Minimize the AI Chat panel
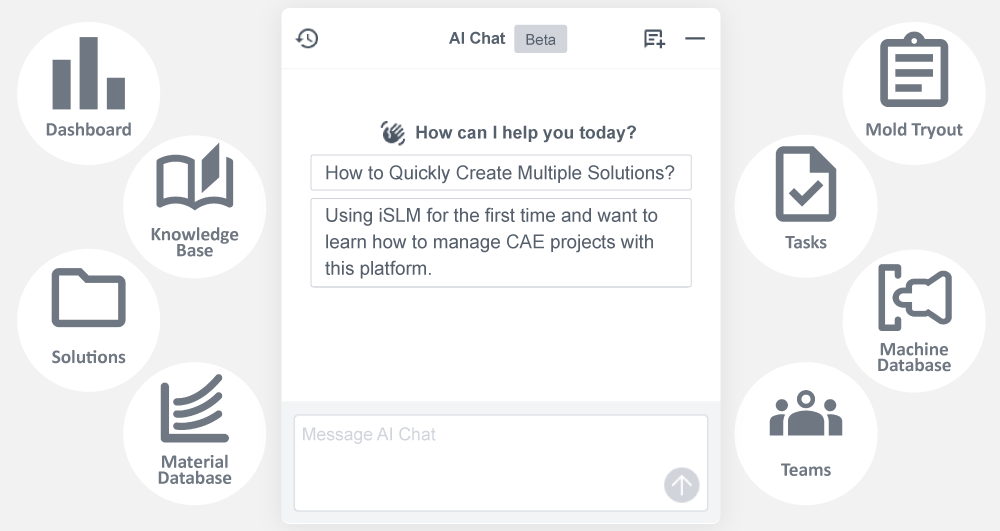Viewport: 1000px width, 531px height. tap(695, 39)
